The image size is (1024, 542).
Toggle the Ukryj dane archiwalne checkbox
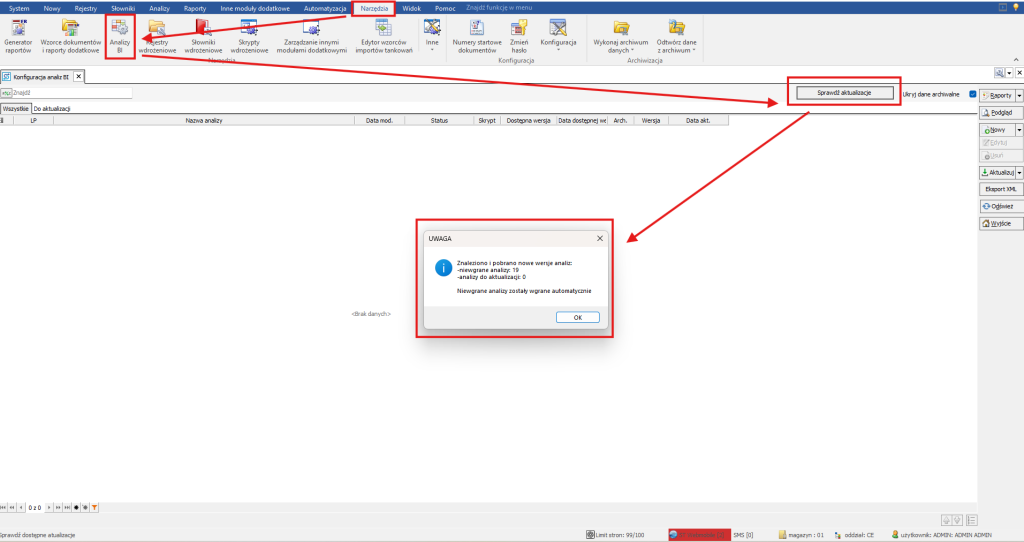973,94
